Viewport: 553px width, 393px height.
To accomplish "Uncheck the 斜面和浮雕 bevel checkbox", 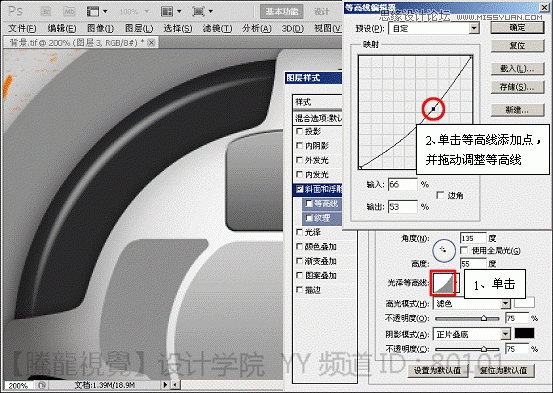I will [299, 189].
